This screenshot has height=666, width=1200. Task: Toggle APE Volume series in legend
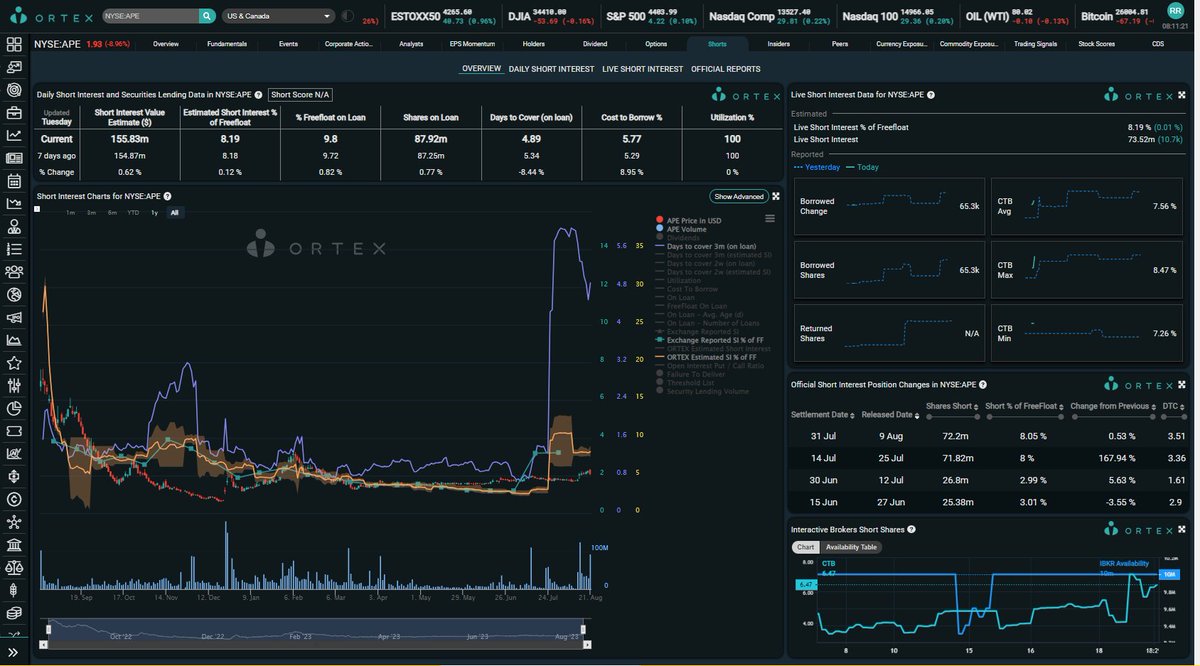(x=682, y=229)
